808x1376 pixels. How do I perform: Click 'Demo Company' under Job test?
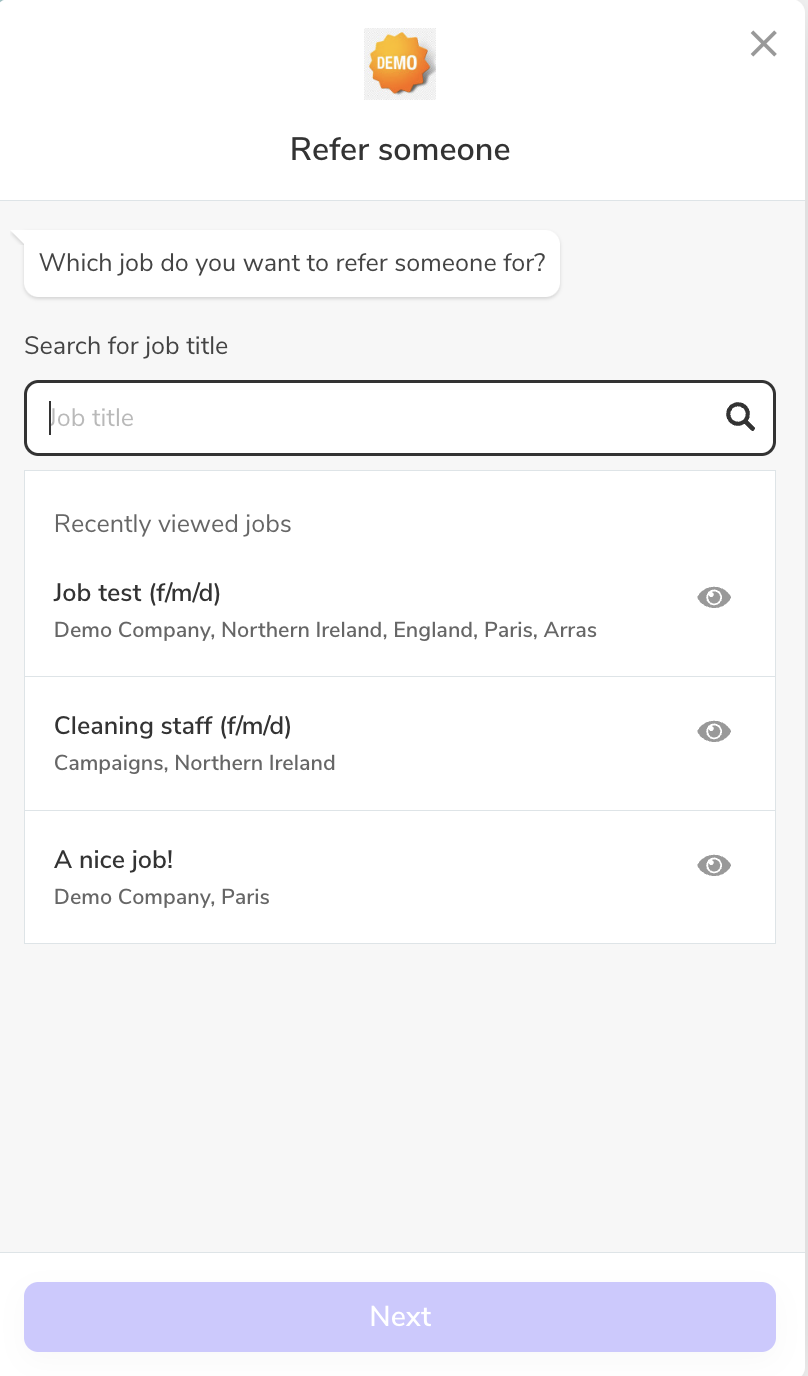click(x=132, y=630)
